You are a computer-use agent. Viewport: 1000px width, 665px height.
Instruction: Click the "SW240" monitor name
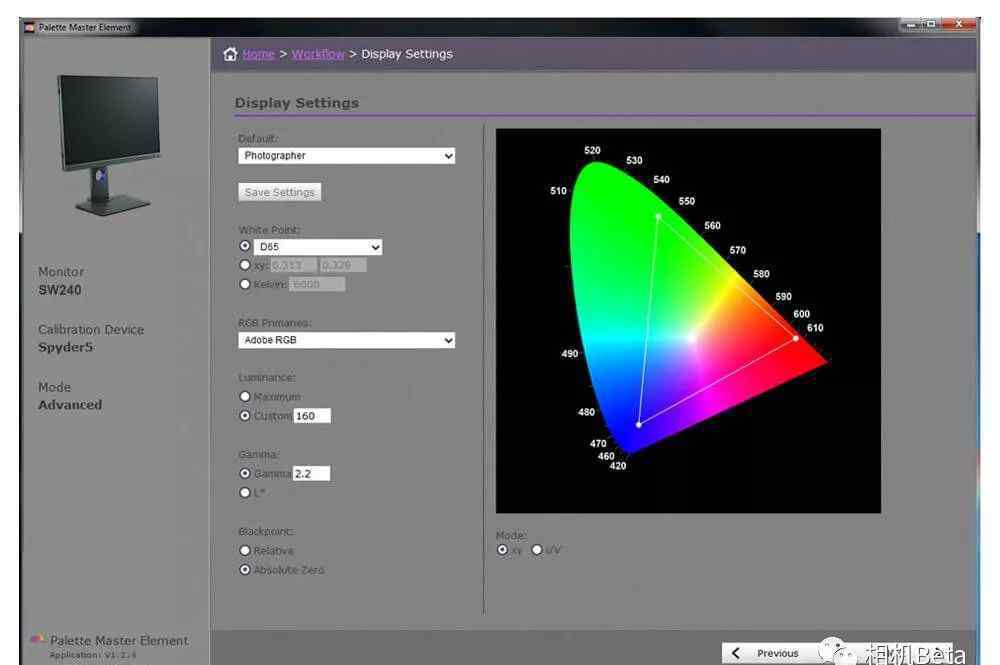coord(60,290)
